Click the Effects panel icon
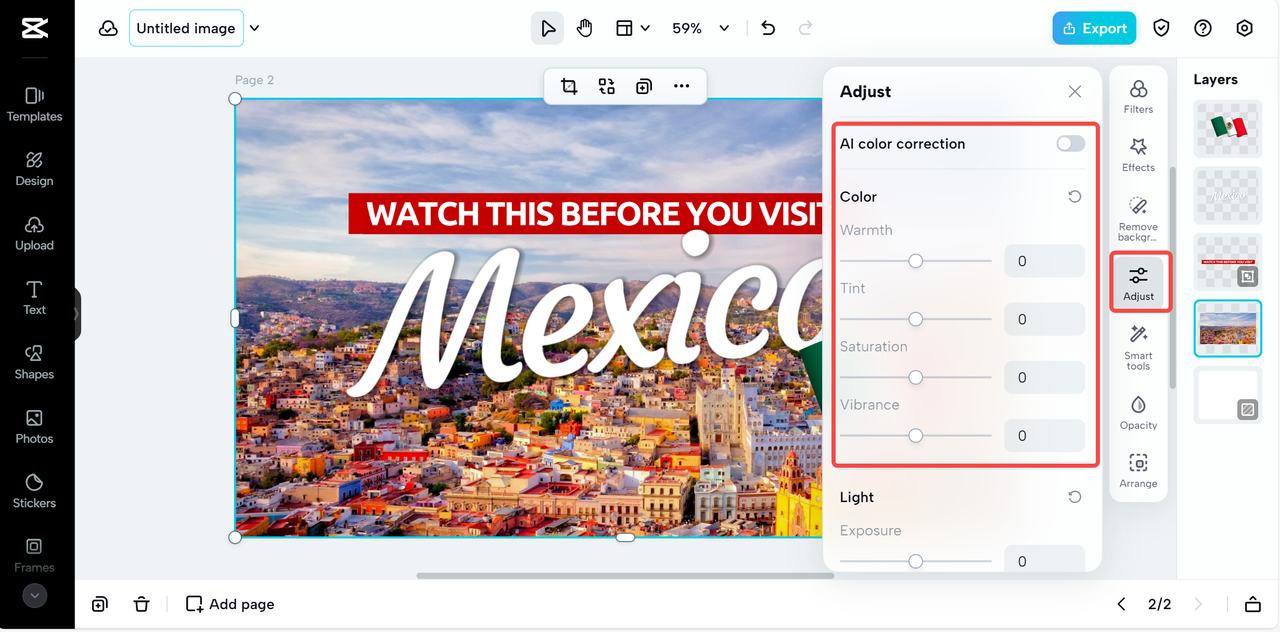The width and height of the screenshot is (1280, 632). pyautogui.click(x=1138, y=153)
